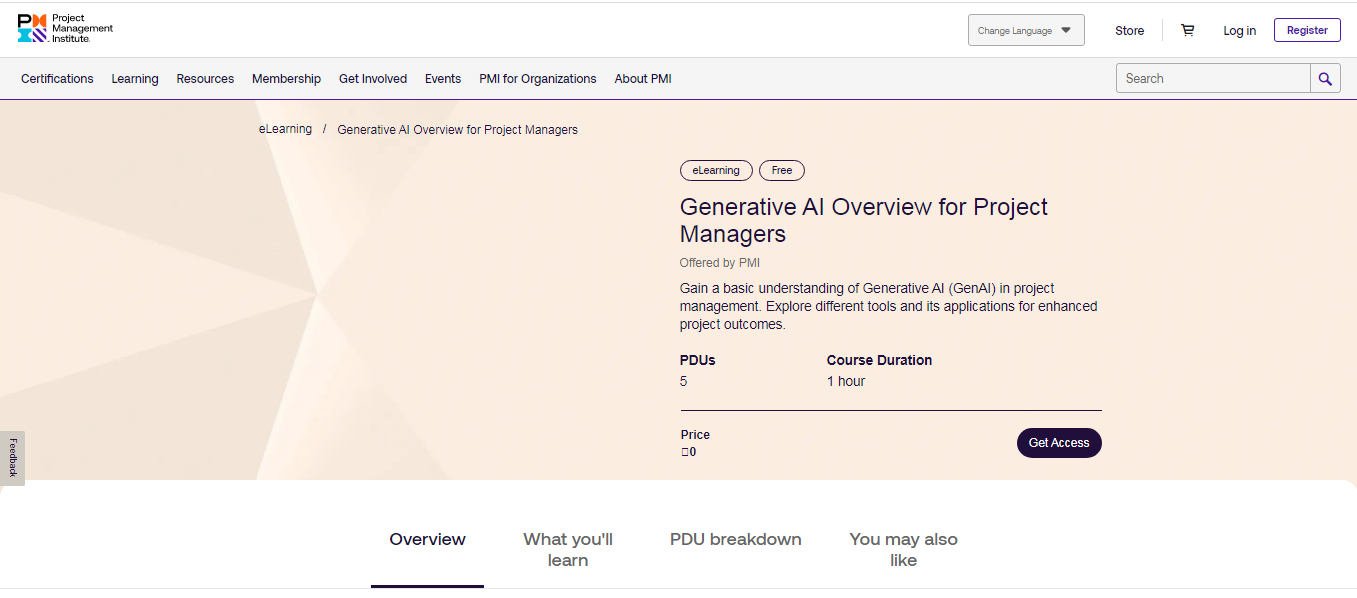Click inside the Search input field
This screenshot has width=1357, height=598.
(1212, 79)
